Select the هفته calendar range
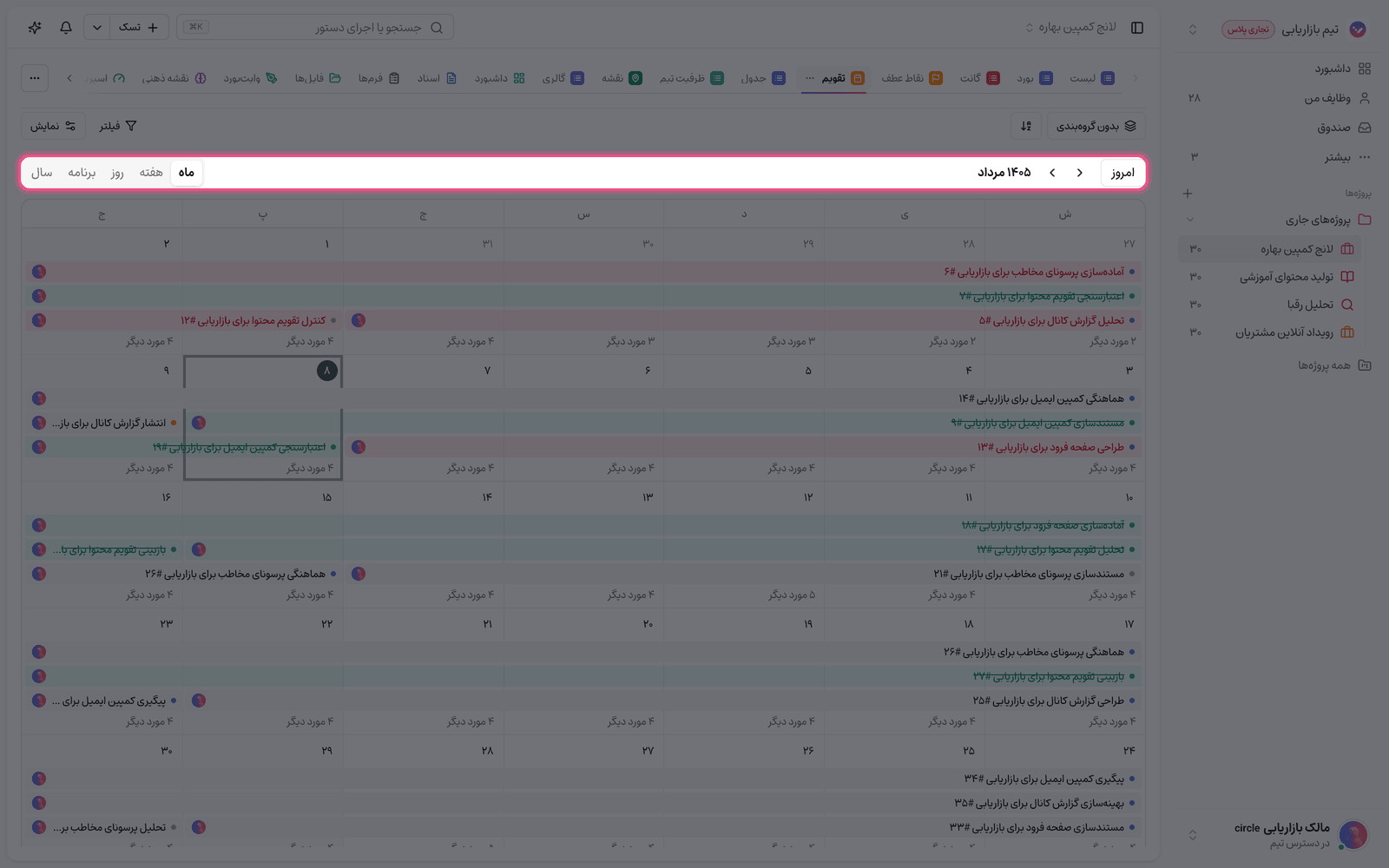Screen dimensions: 1389x868 click(x=151, y=173)
